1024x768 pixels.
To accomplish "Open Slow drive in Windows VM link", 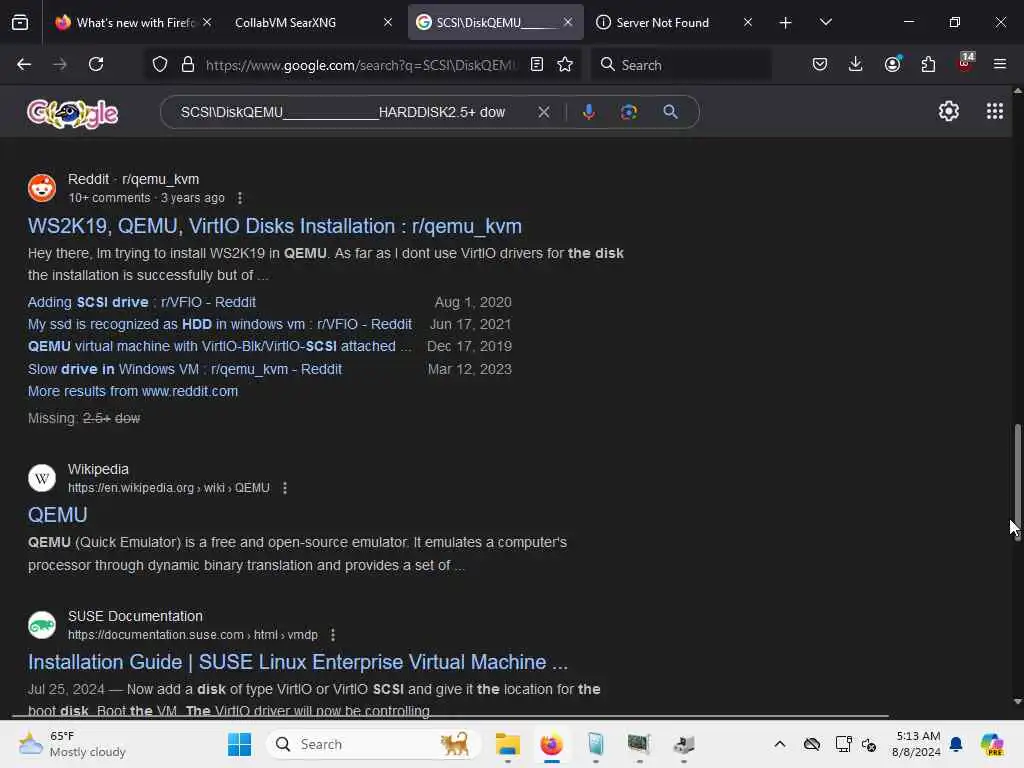I will coord(185,369).
